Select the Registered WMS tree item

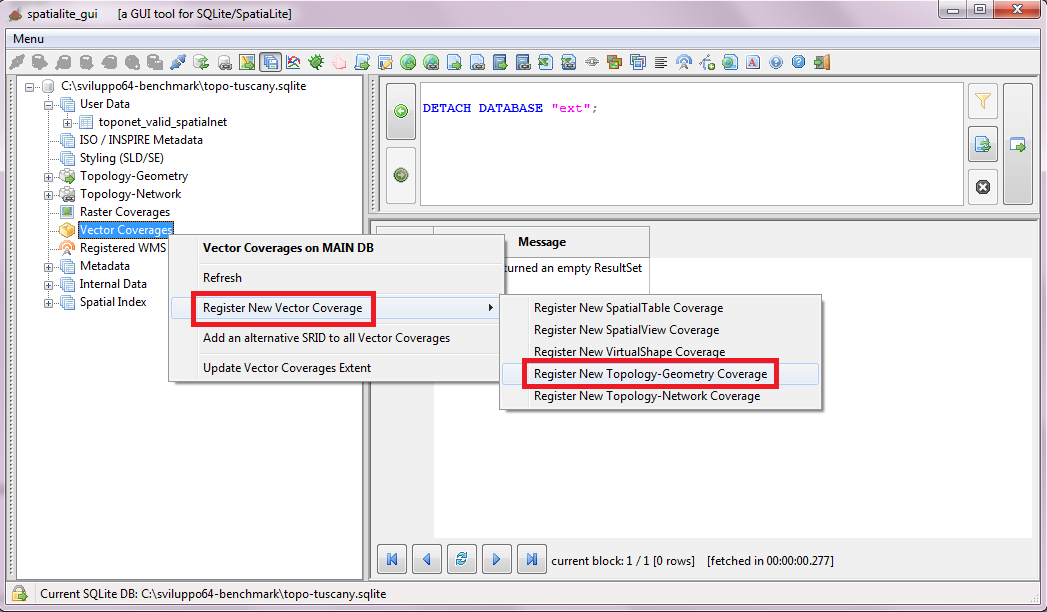(x=123, y=248)
